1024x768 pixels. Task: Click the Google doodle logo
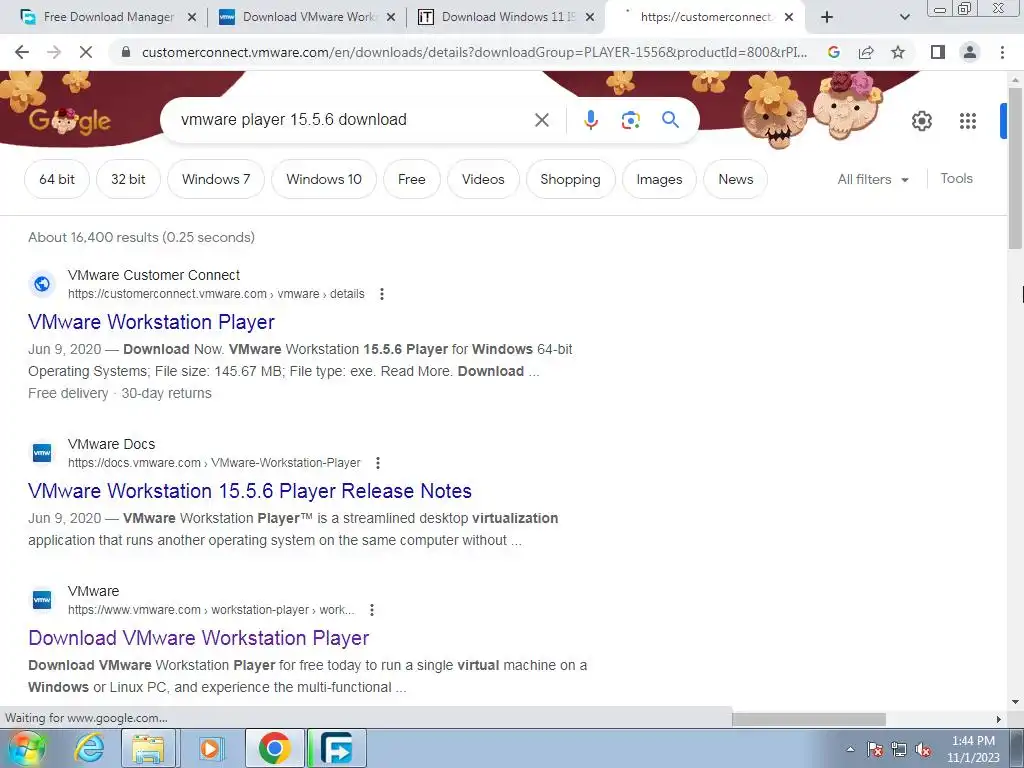click(x=70, y=121)
